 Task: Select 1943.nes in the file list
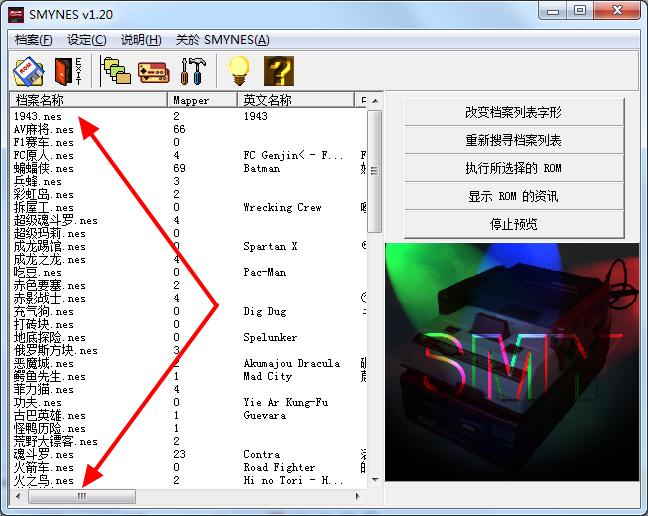(38, 116)
